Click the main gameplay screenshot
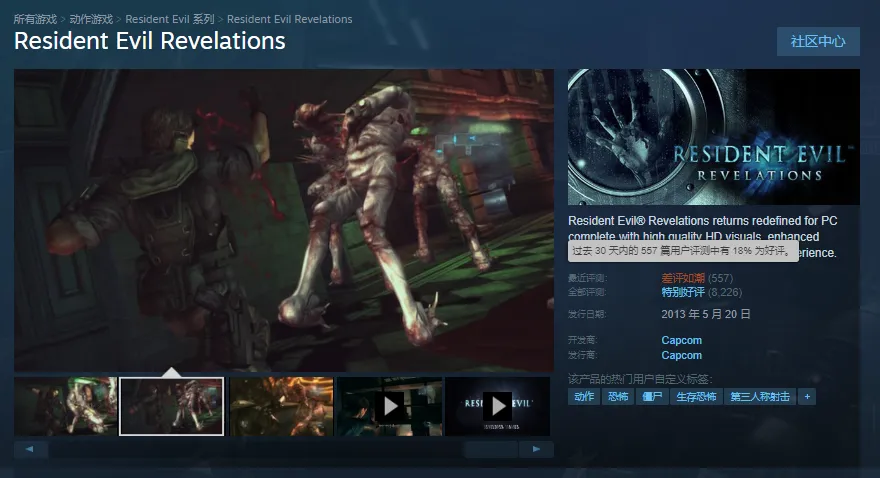This screenshot has height=478, width=880. point(283,220)
